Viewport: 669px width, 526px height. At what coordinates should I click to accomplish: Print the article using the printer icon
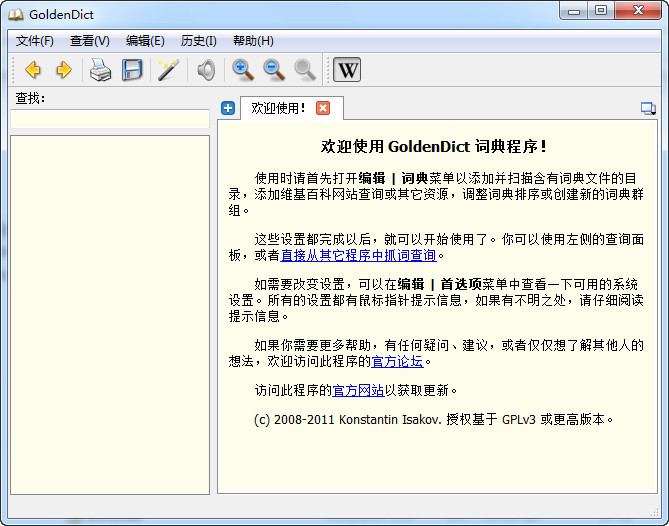pyautogui.click(x=101, y=70)
